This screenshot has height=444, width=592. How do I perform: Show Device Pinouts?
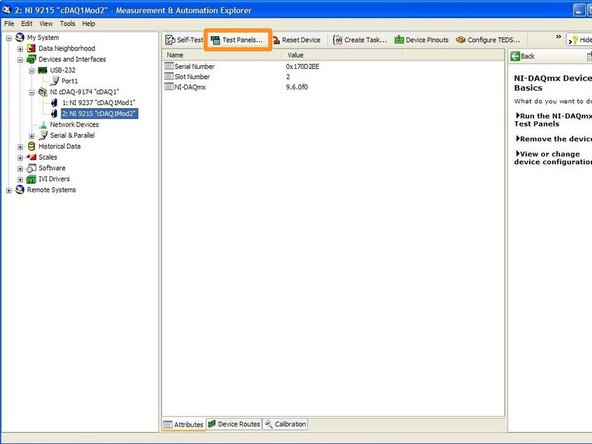coord(421,40)
